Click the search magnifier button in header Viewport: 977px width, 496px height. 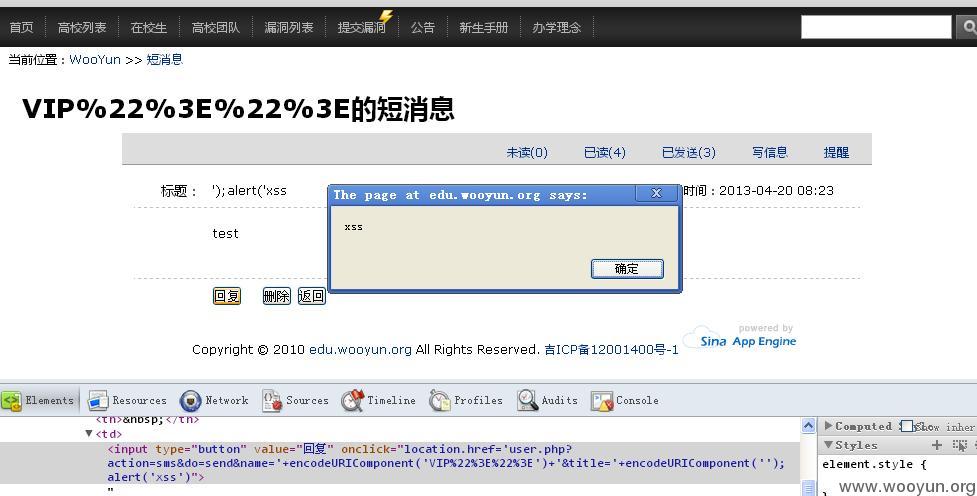[968, 27]
